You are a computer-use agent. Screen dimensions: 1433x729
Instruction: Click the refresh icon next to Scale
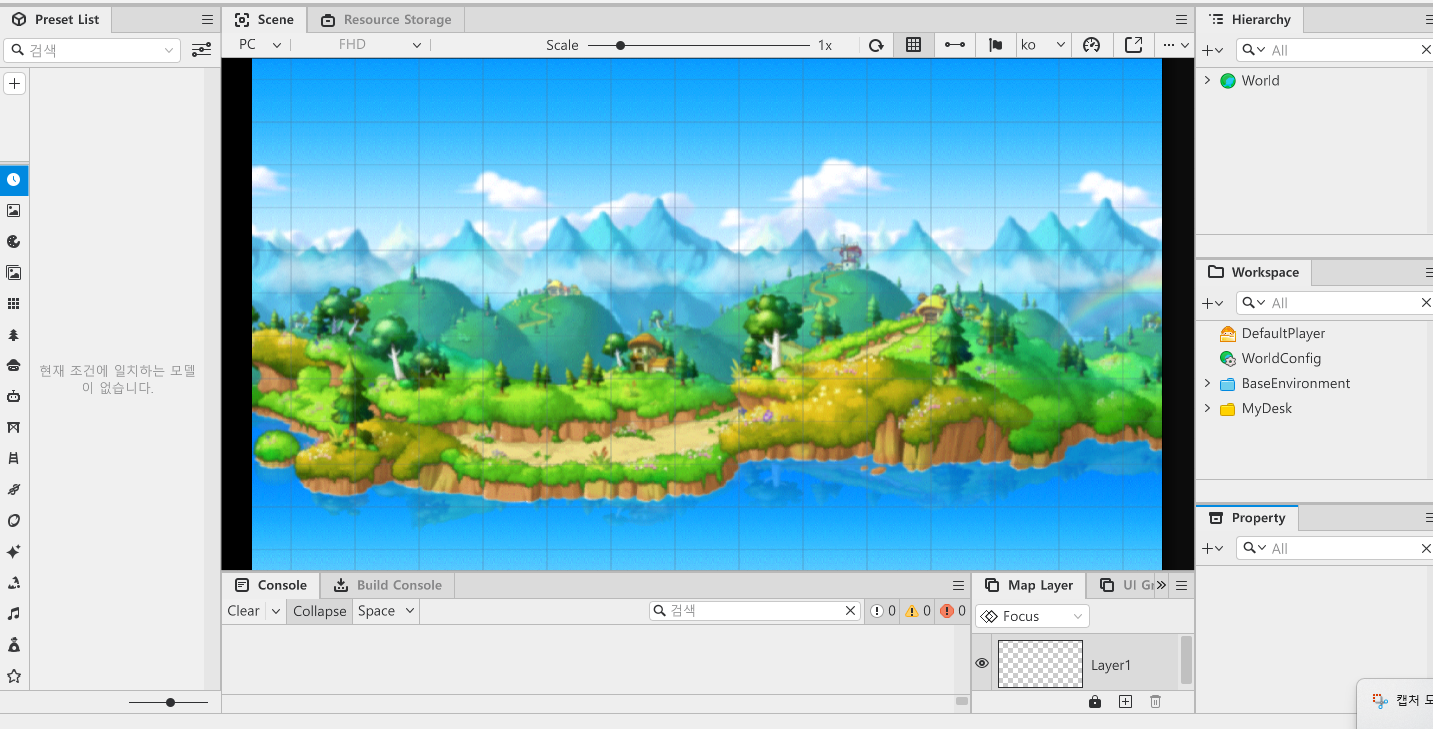tap(876, 45)
